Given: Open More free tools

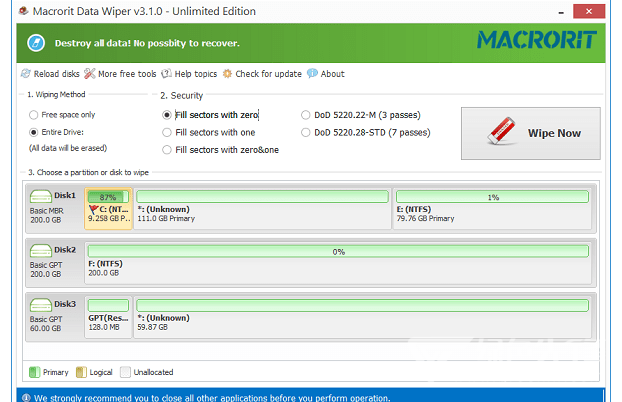Looking at the screenshot, I should pyautogui.click(x=120, y=74).
